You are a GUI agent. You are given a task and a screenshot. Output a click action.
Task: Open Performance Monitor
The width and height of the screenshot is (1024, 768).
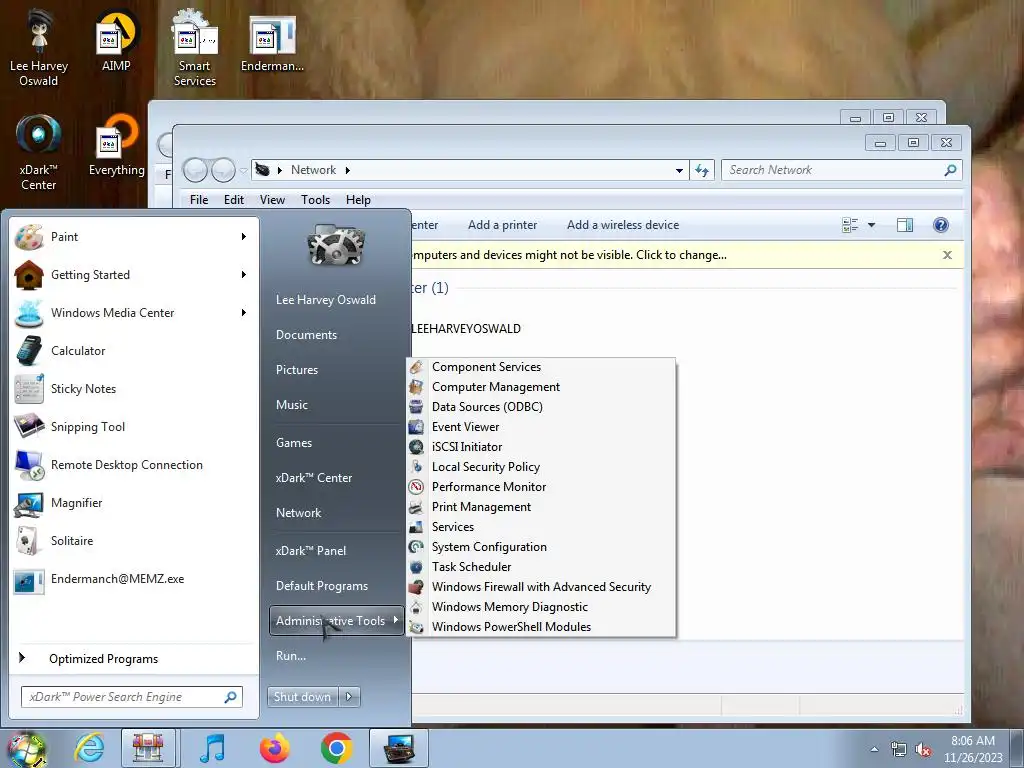(541, 487)
